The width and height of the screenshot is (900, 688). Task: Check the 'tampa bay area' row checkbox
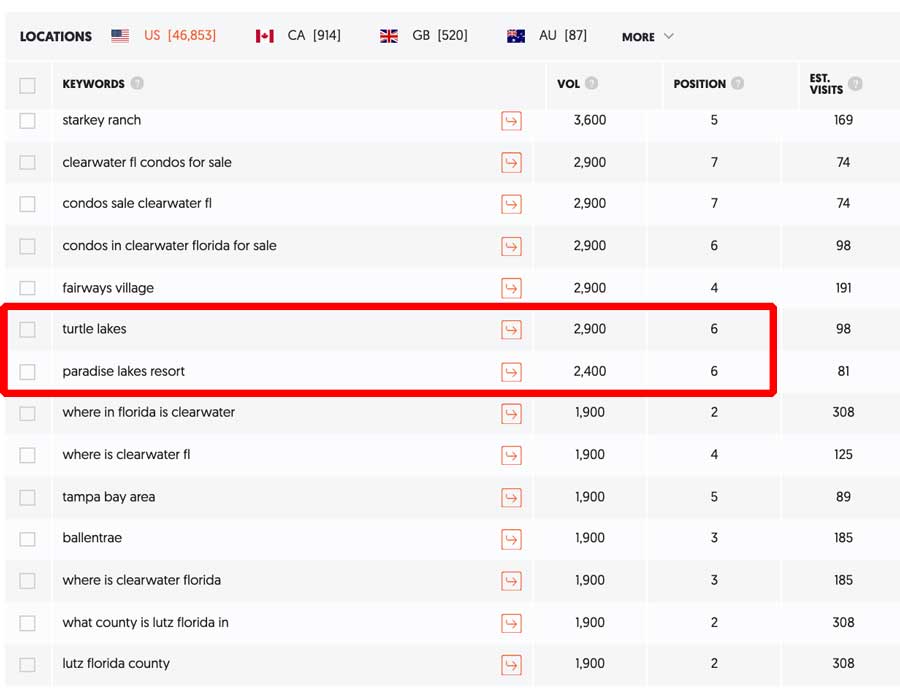28,497
